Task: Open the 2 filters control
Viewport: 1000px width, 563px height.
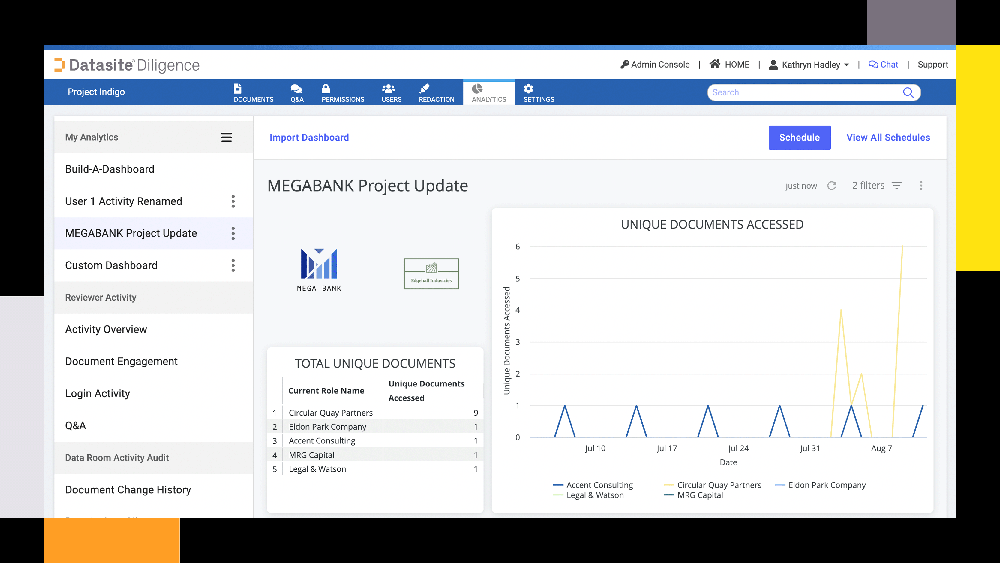Action: click(877, 186)
